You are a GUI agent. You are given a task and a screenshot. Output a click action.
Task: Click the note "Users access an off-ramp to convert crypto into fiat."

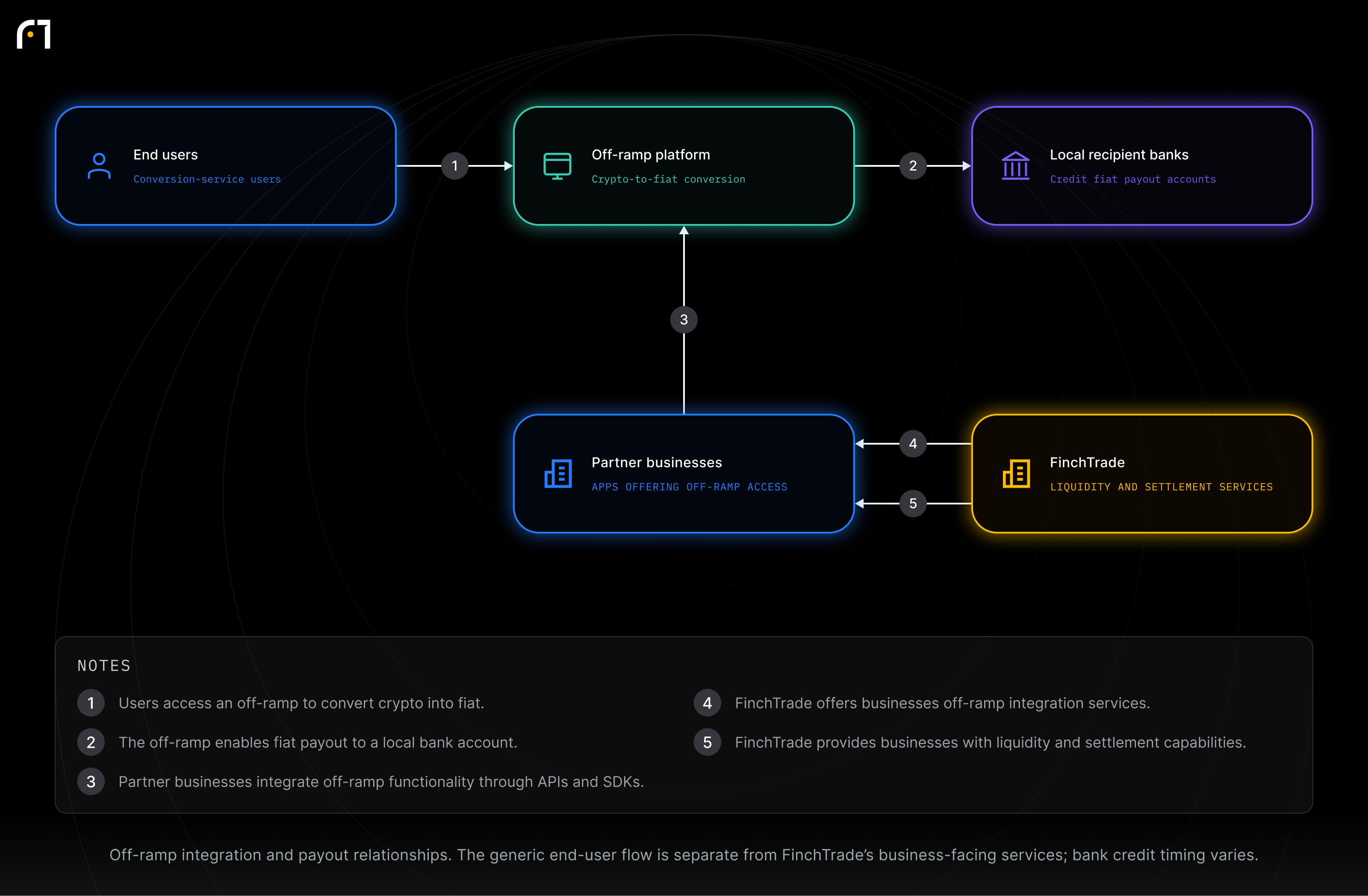[301, 703]
